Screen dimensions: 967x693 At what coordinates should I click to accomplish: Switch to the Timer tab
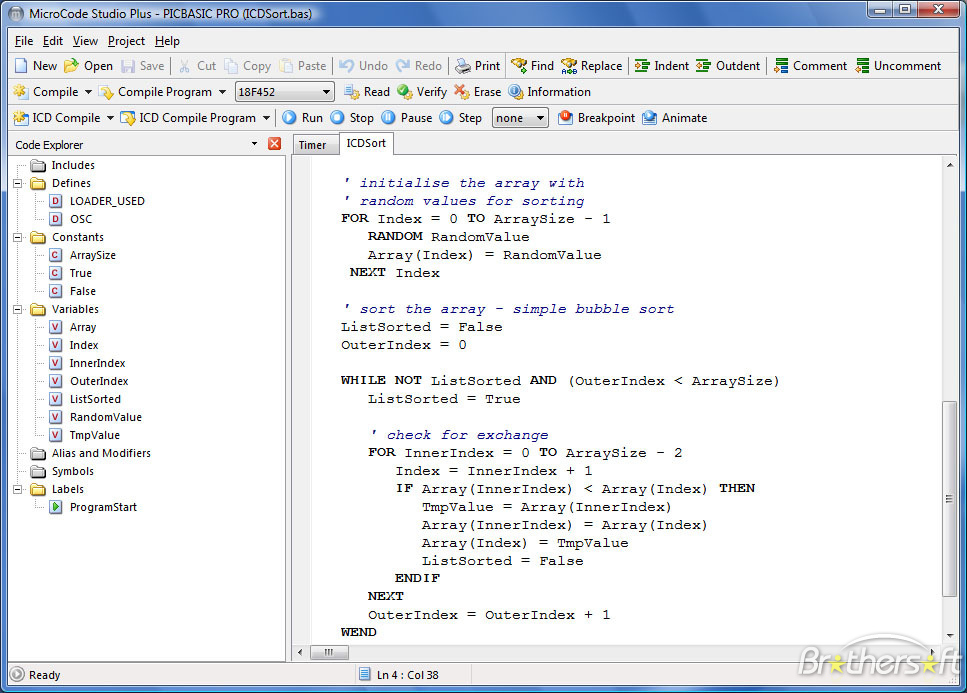[x=315, y=143]
